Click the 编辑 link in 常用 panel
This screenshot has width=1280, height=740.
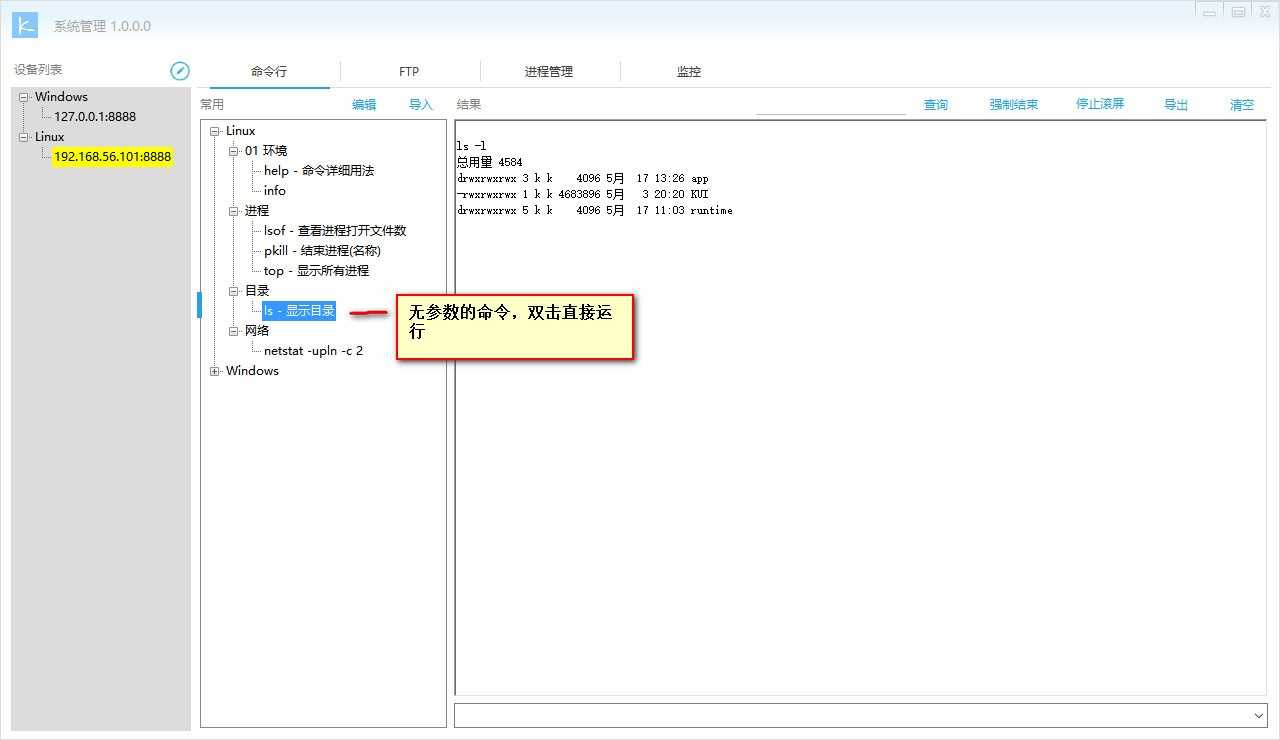364,104
